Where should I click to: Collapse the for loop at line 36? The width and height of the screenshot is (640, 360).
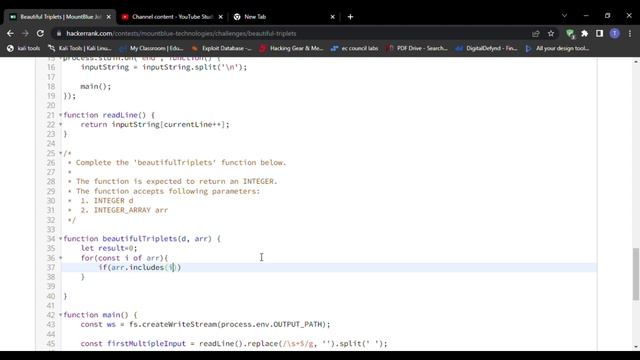tap(60, 258)
